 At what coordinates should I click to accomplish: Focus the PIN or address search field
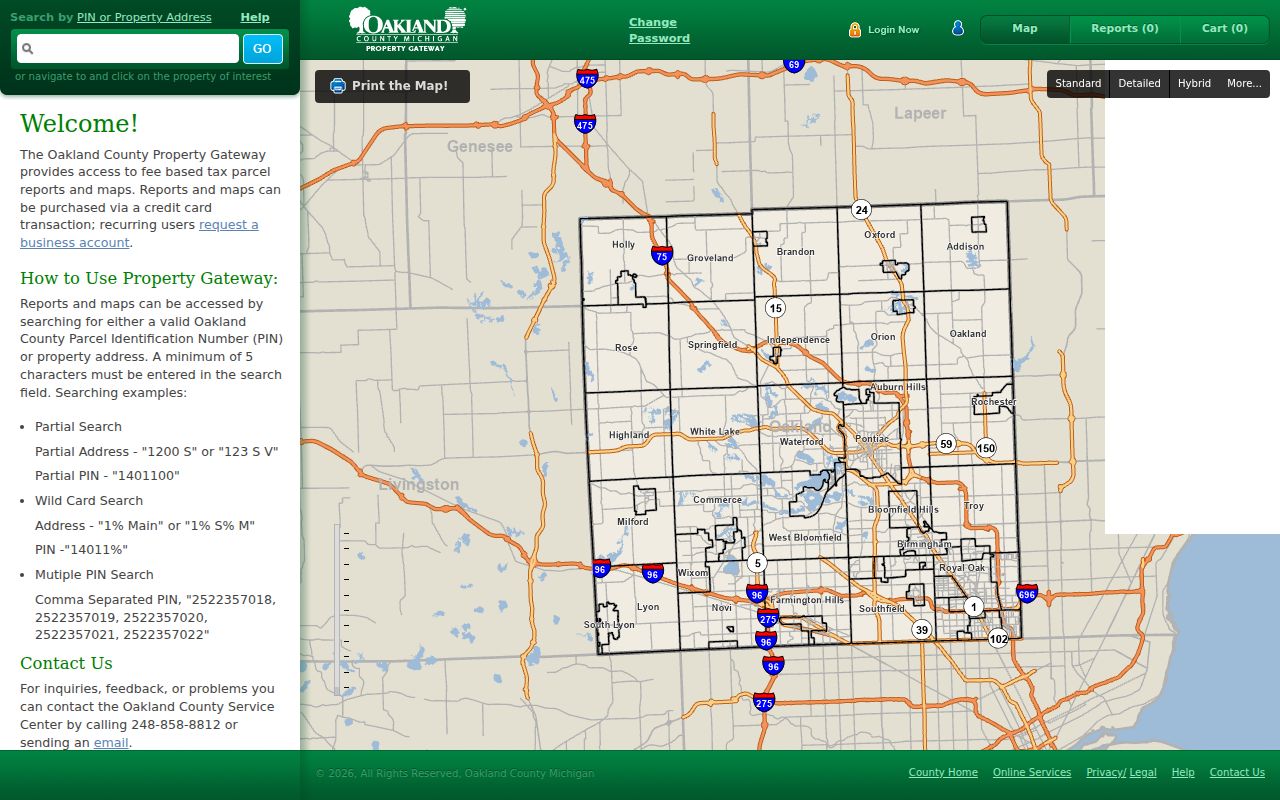(128, 49)
